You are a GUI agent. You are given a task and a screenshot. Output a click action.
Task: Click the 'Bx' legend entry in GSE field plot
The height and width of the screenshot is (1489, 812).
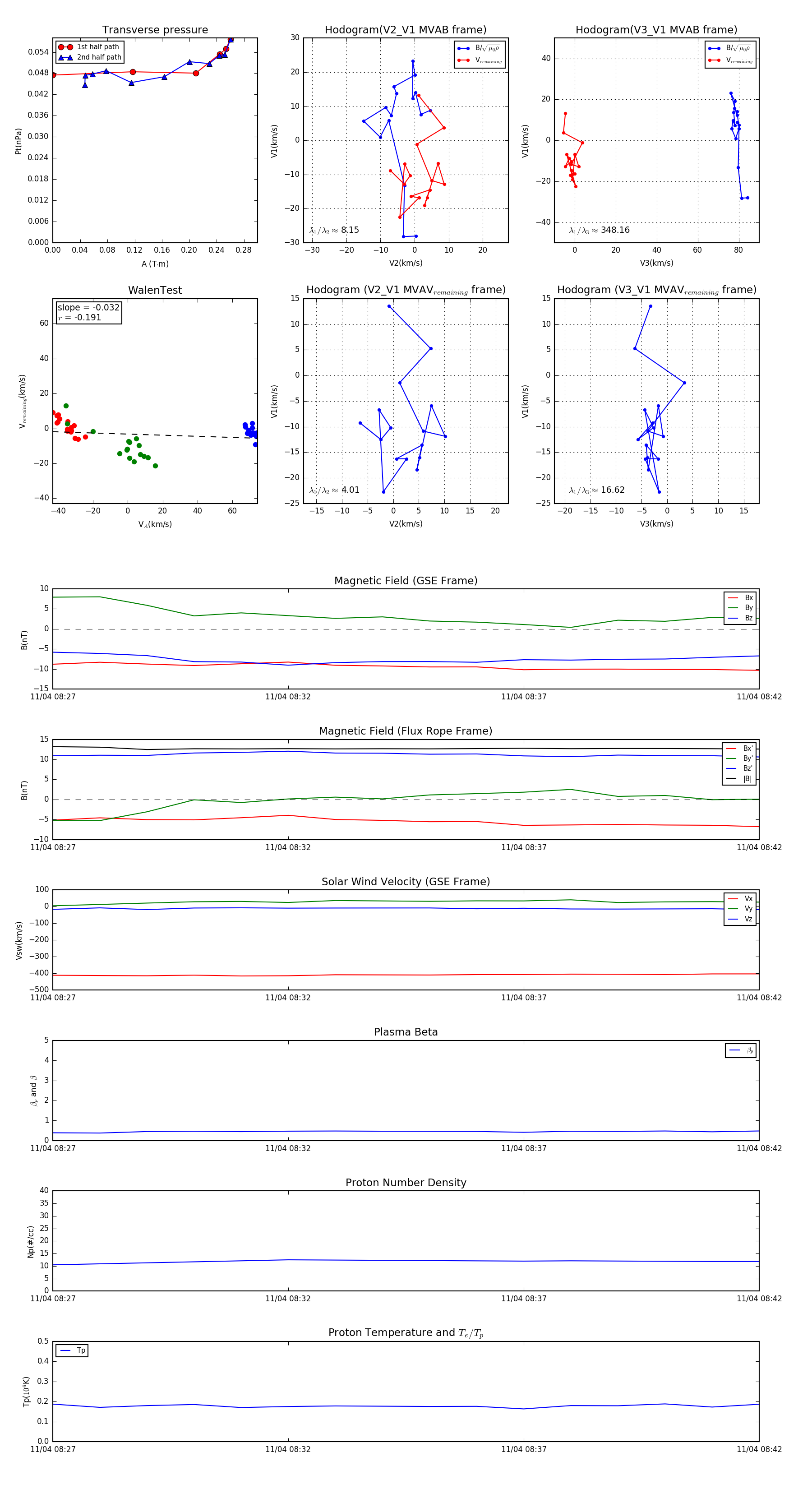pyautogui.click(x=741, y=598)
